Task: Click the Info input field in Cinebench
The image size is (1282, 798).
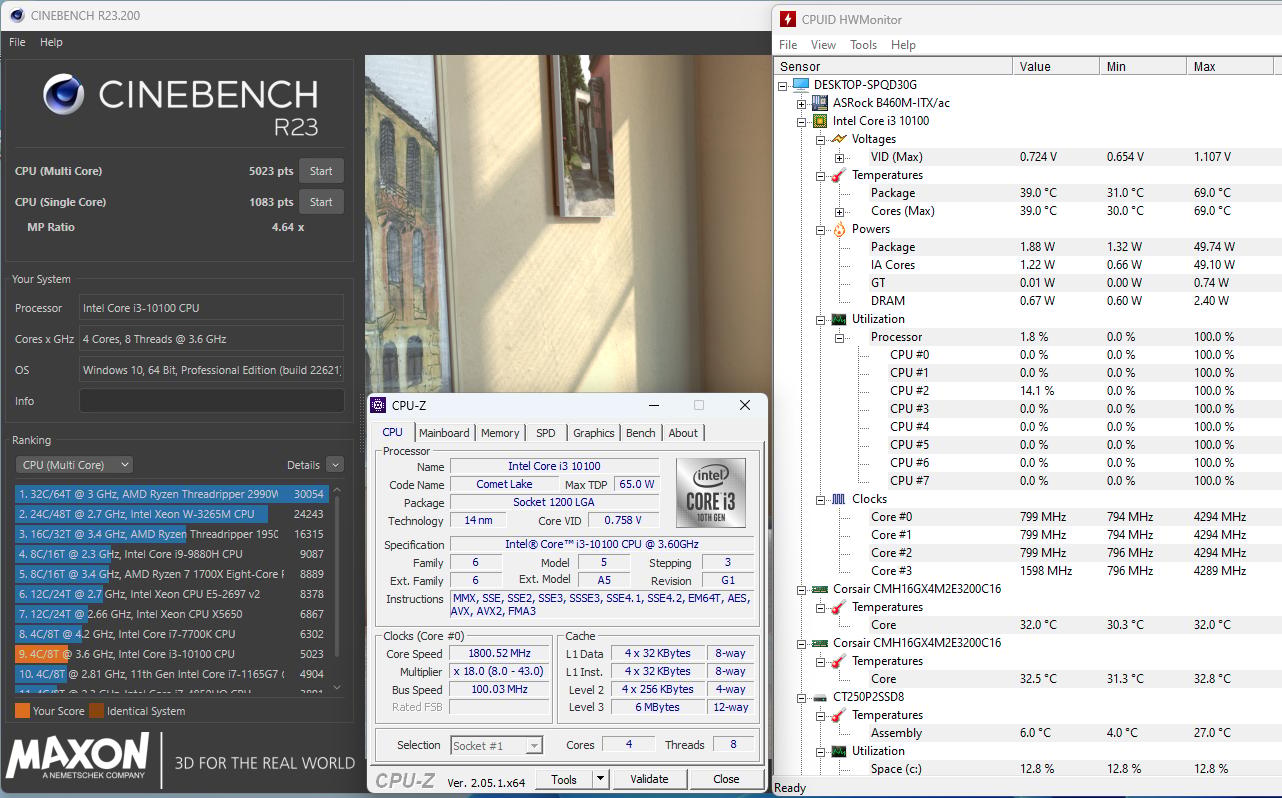Action: coord(211,401)
